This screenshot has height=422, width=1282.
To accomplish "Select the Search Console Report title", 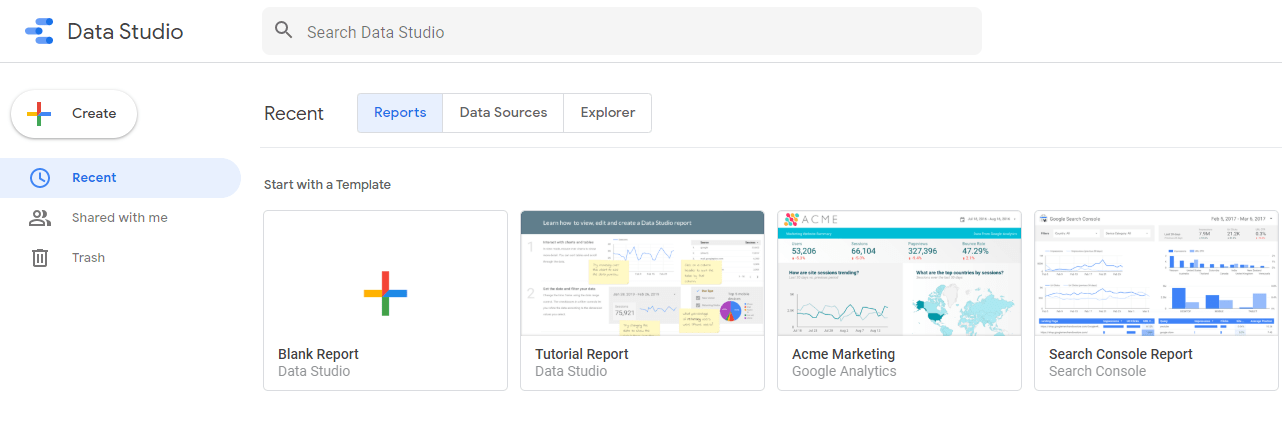I will [x=1120, y=354].
